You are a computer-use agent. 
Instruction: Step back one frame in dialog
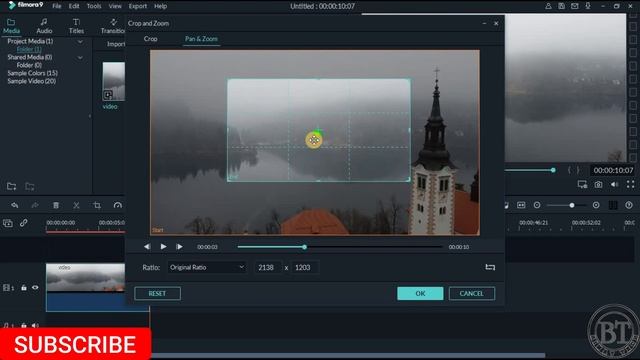point(147,247)
